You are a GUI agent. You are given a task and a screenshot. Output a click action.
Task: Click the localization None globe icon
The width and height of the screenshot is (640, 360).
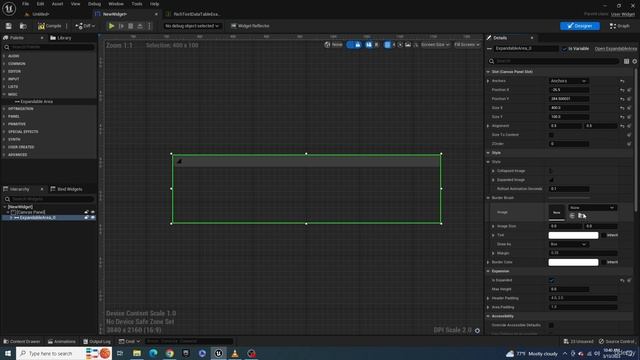[x=327, y=44]
